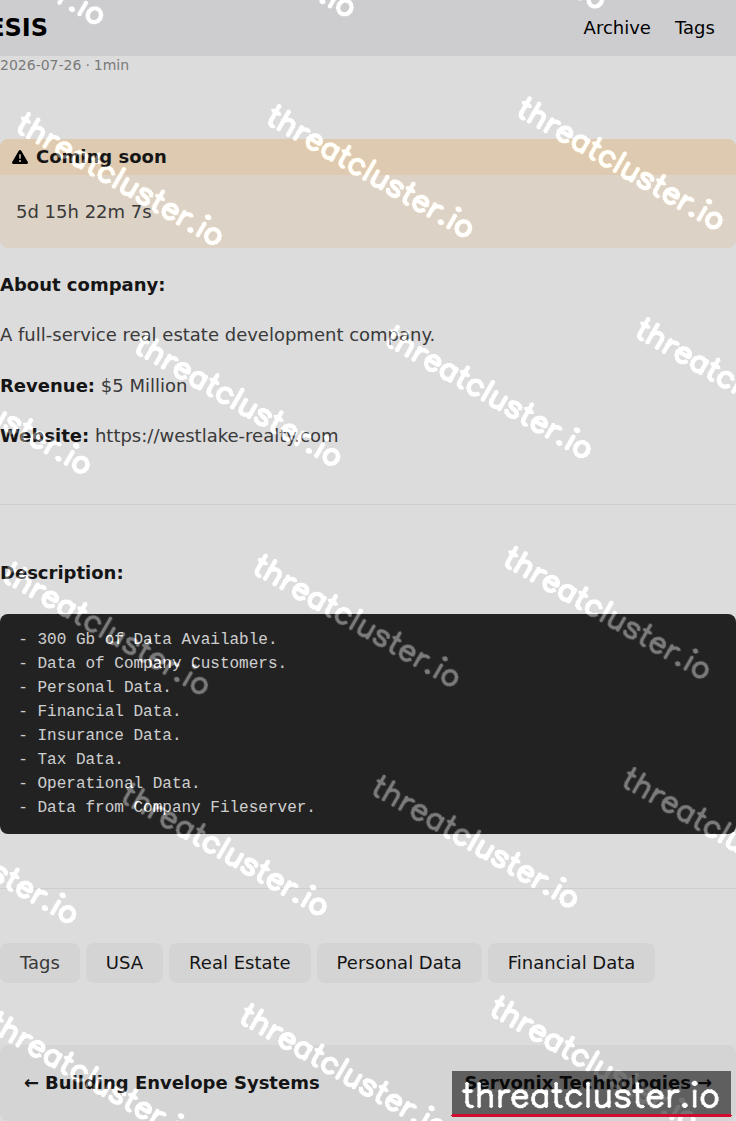Select line Data of Company Customers
Image resolution: width=736 pixels, height=1121 pixels.
tap(152, 663)
